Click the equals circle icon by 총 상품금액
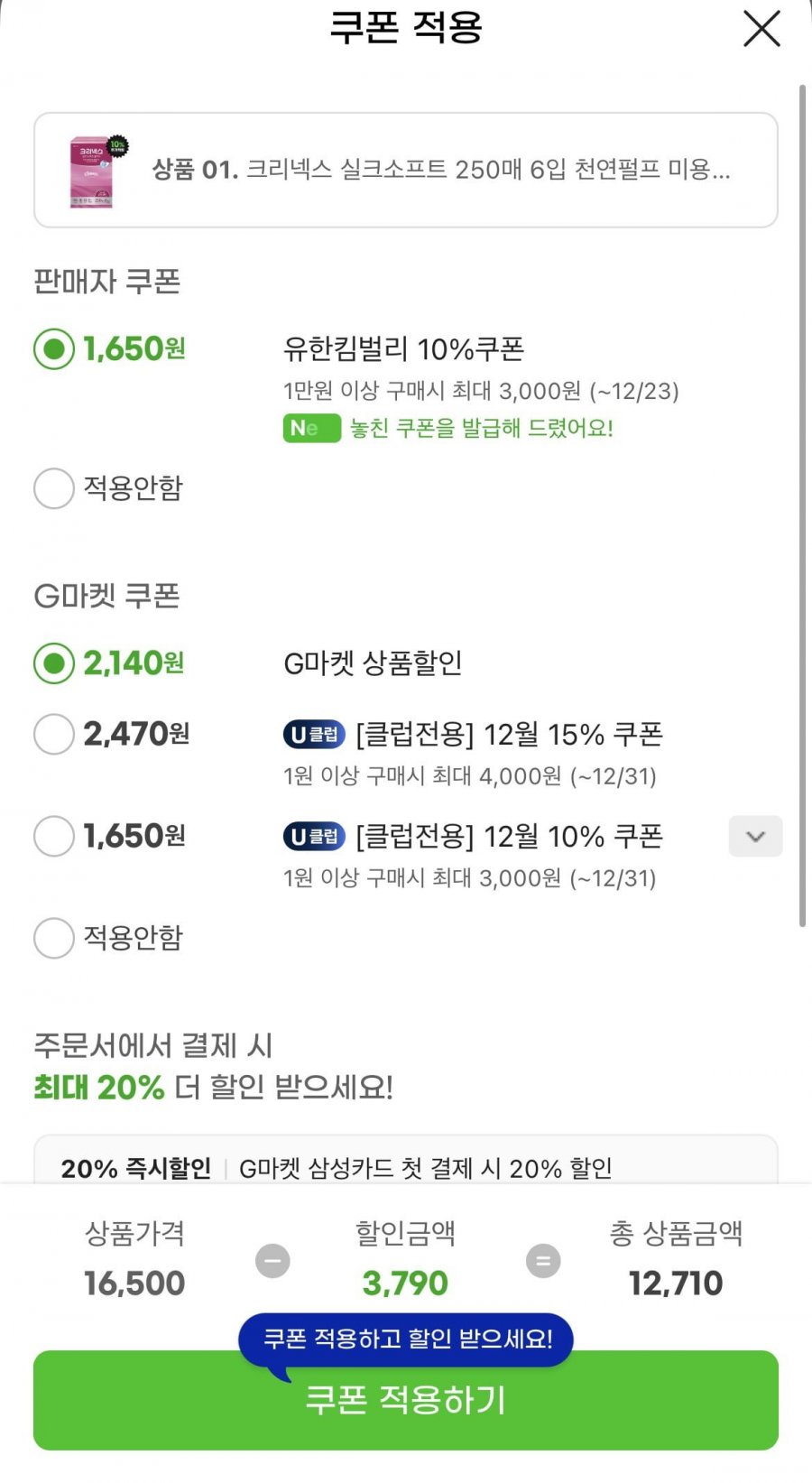The height and width of the screenshot is (1483, 812). [x=543, y=1261]
